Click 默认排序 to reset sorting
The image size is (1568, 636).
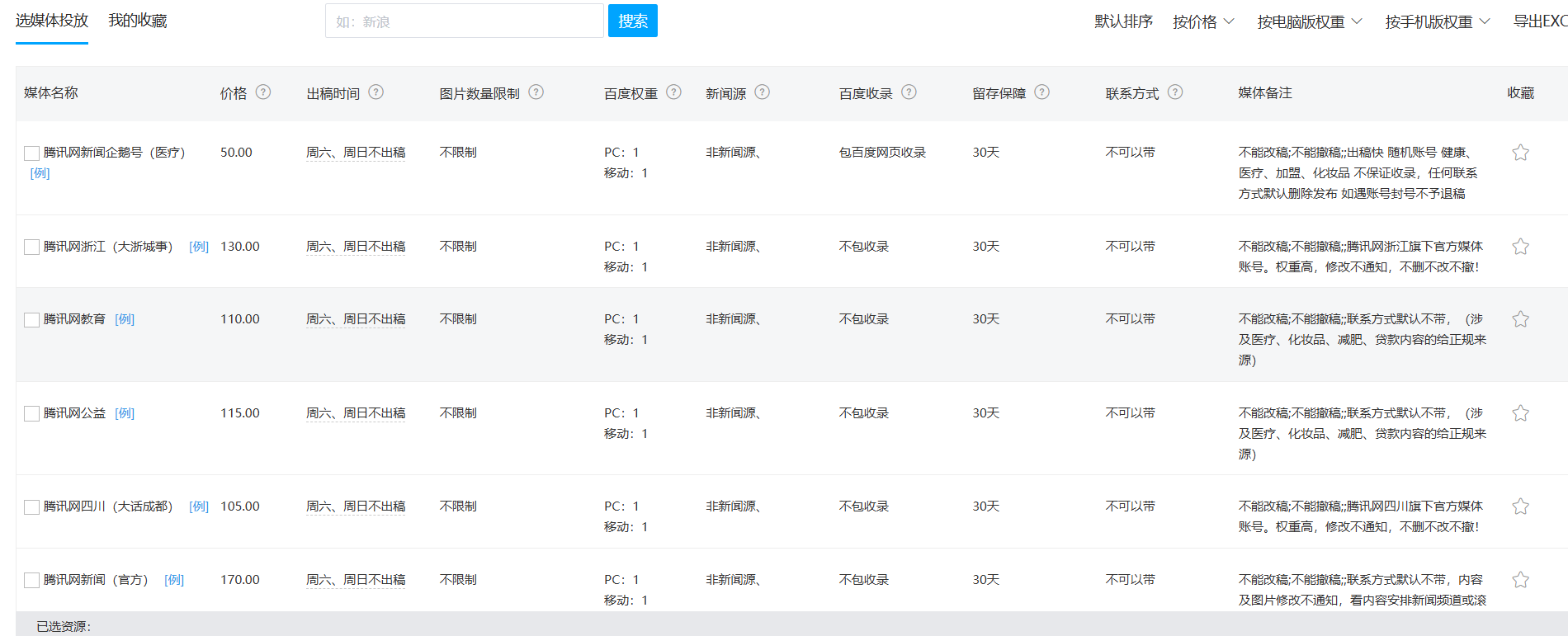[1123, 21]
